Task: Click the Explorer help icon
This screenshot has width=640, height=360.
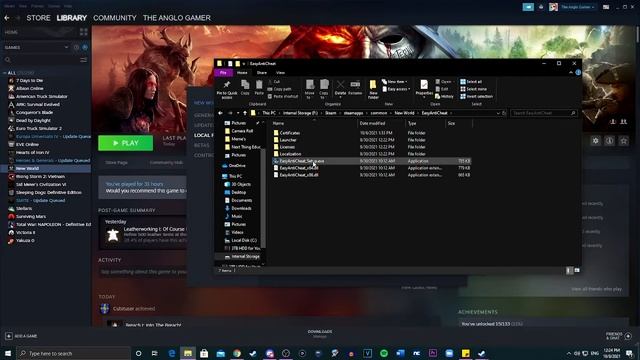Action: 578,73
